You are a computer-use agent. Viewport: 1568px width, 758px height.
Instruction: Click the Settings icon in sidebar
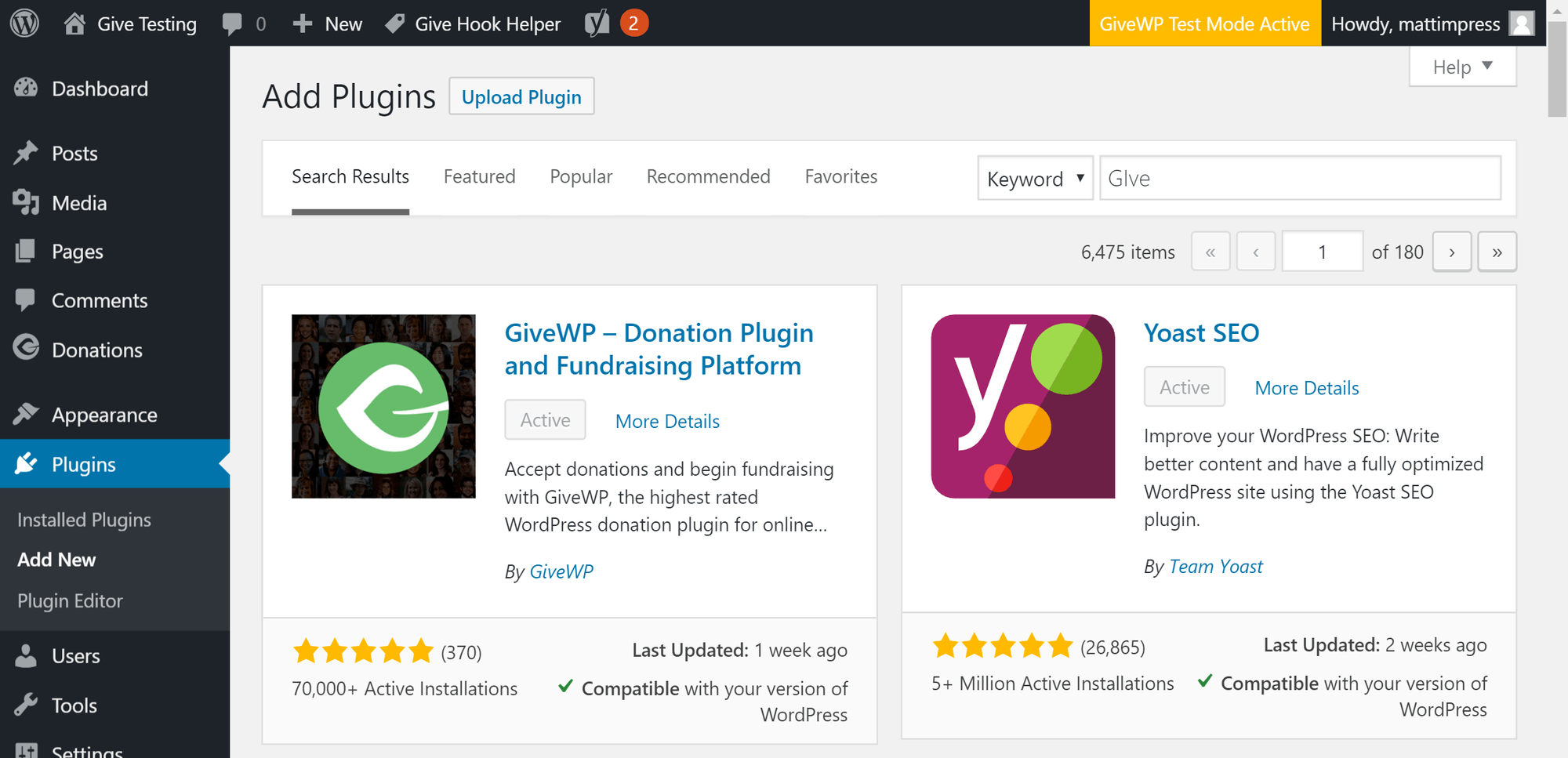click(26, 750)
